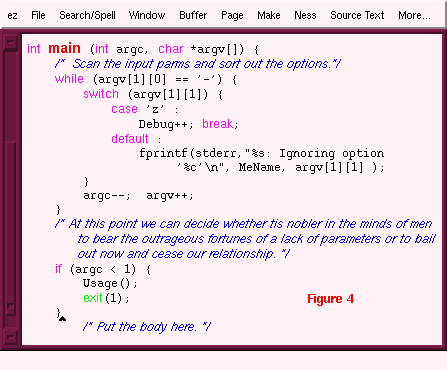This screenshot has height=370, width=447.
Task: Open the Make menu
Action: [269, 15]
